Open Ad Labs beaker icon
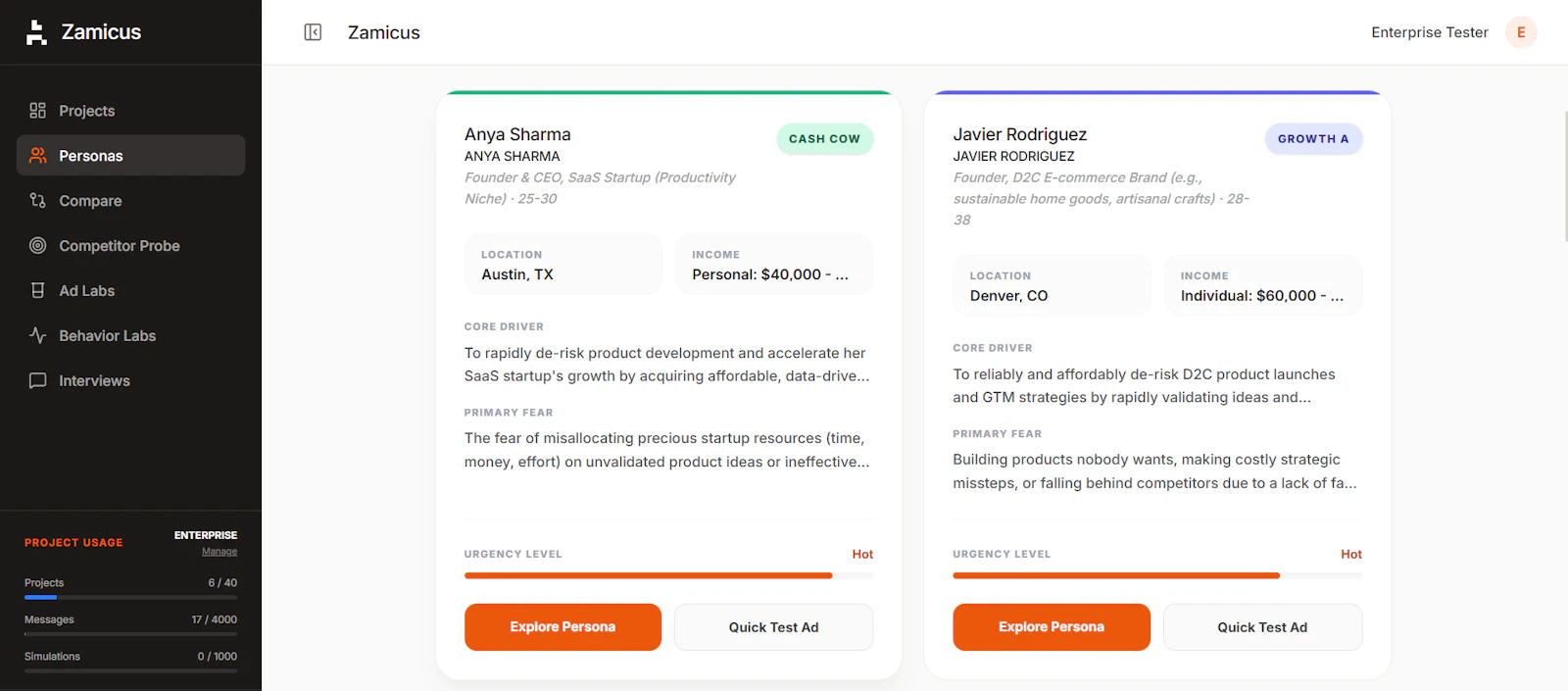Screen dimensions: 1568x691 coord(38,291)
